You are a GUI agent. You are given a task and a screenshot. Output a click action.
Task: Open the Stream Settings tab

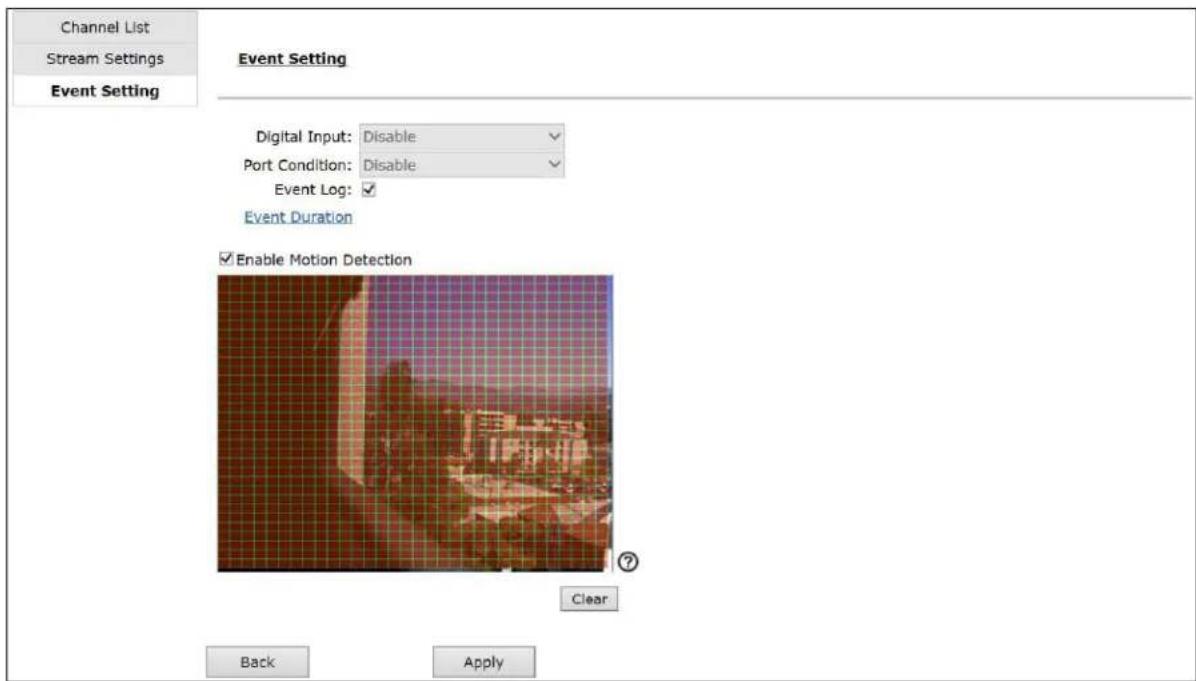click(105, 59)
